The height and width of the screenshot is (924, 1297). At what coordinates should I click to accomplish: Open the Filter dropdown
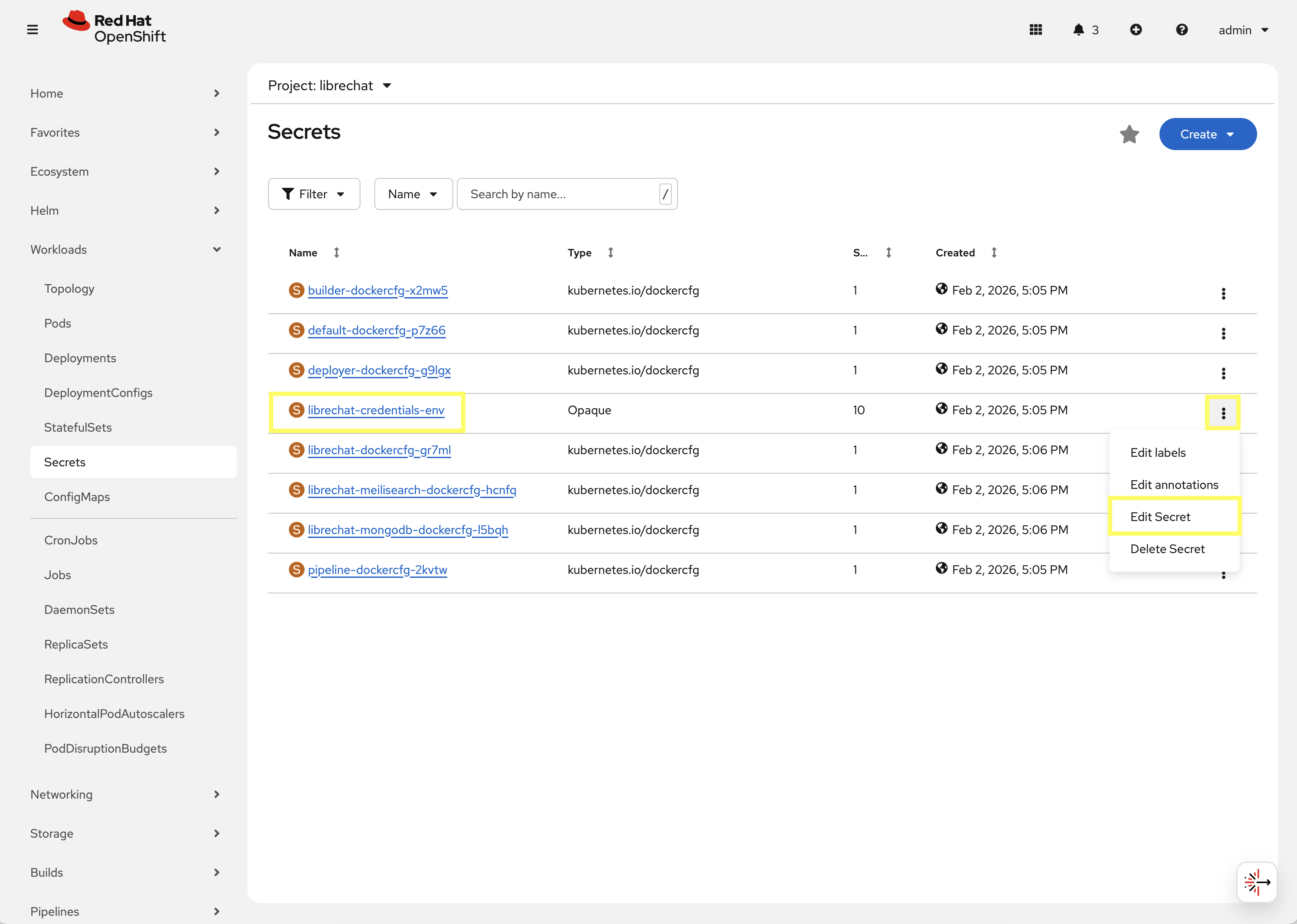click(x=314, y=194)
